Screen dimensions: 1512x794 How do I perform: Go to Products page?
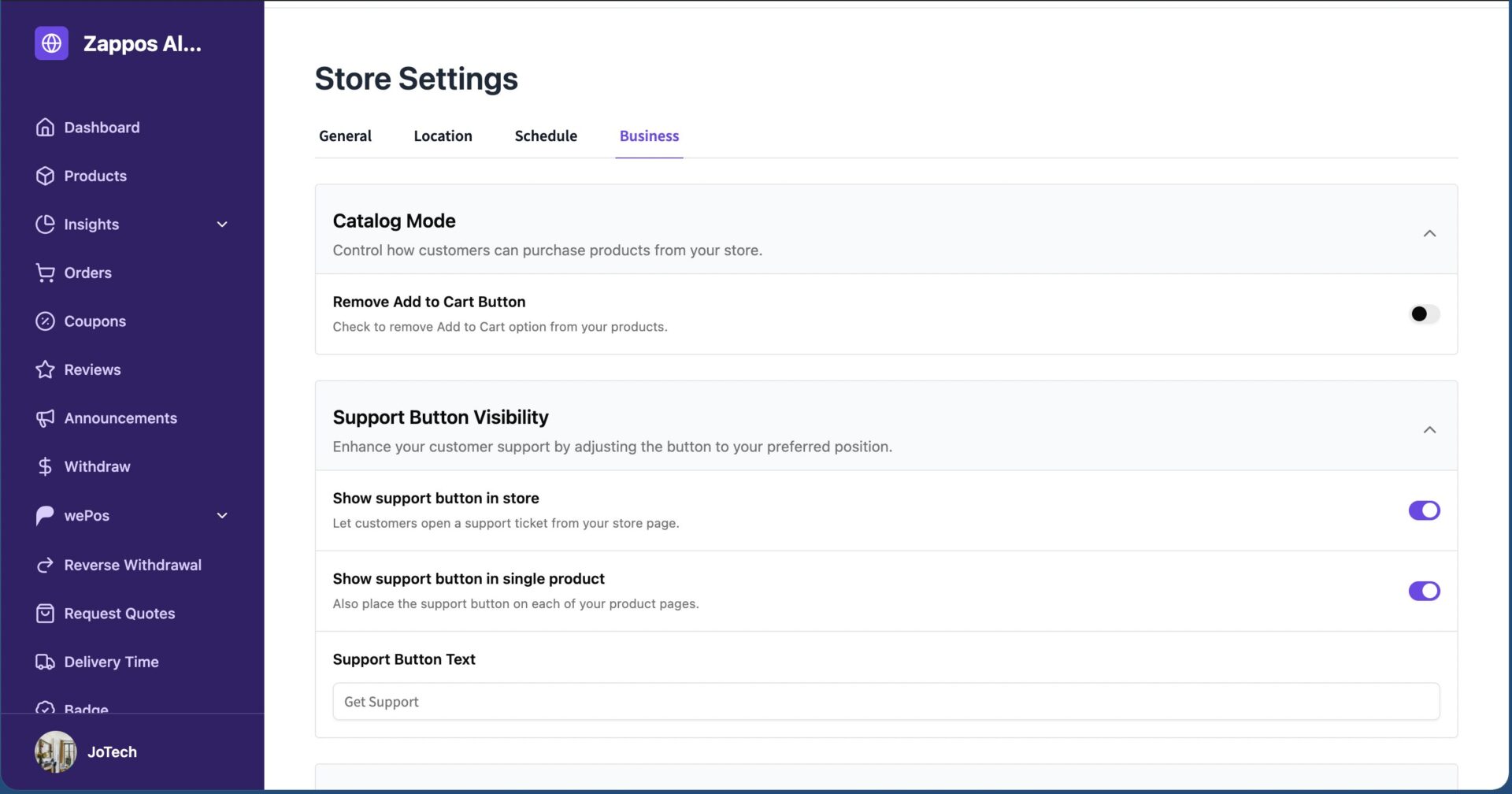[x=95, y=176]
